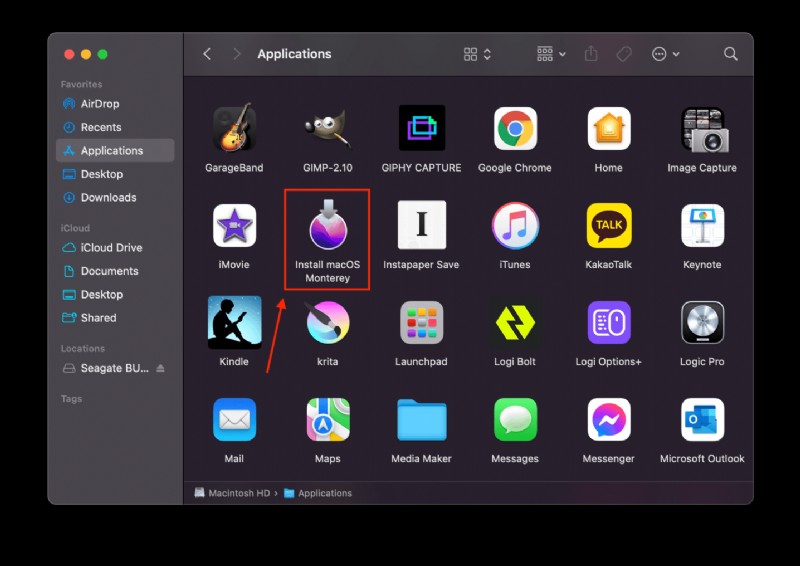Click the Share toolbar button
The image size is (800, 566).
point(591,54)
